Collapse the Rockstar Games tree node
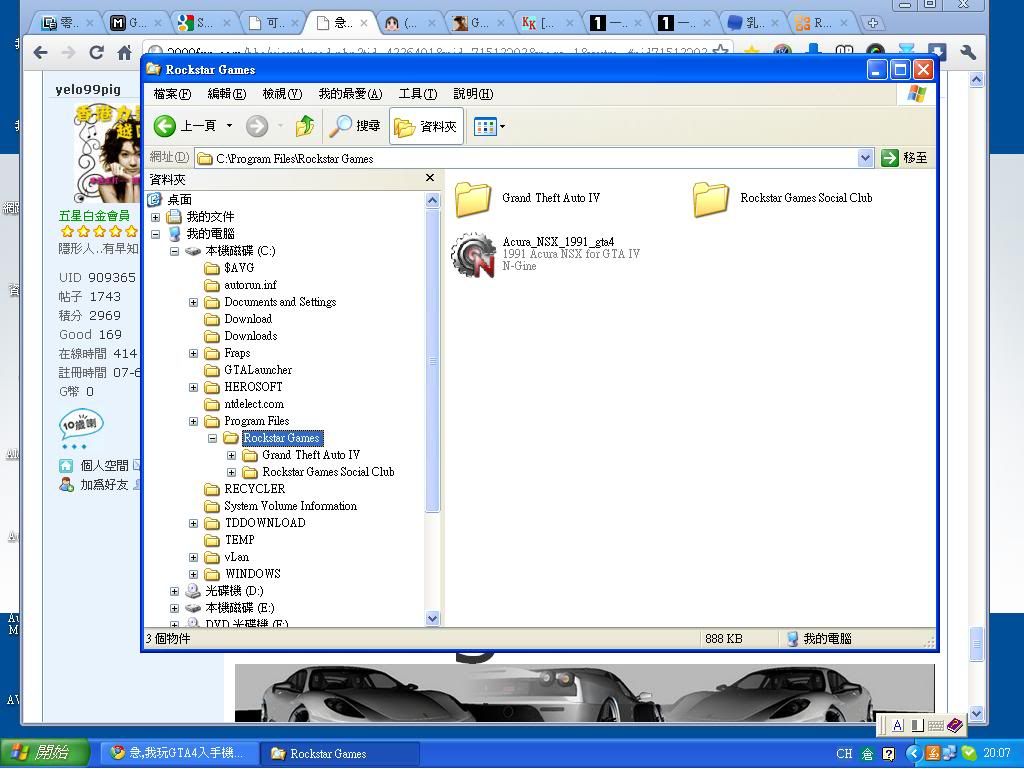The width and height of the screenshot is (1024, 769). [213, 438]
